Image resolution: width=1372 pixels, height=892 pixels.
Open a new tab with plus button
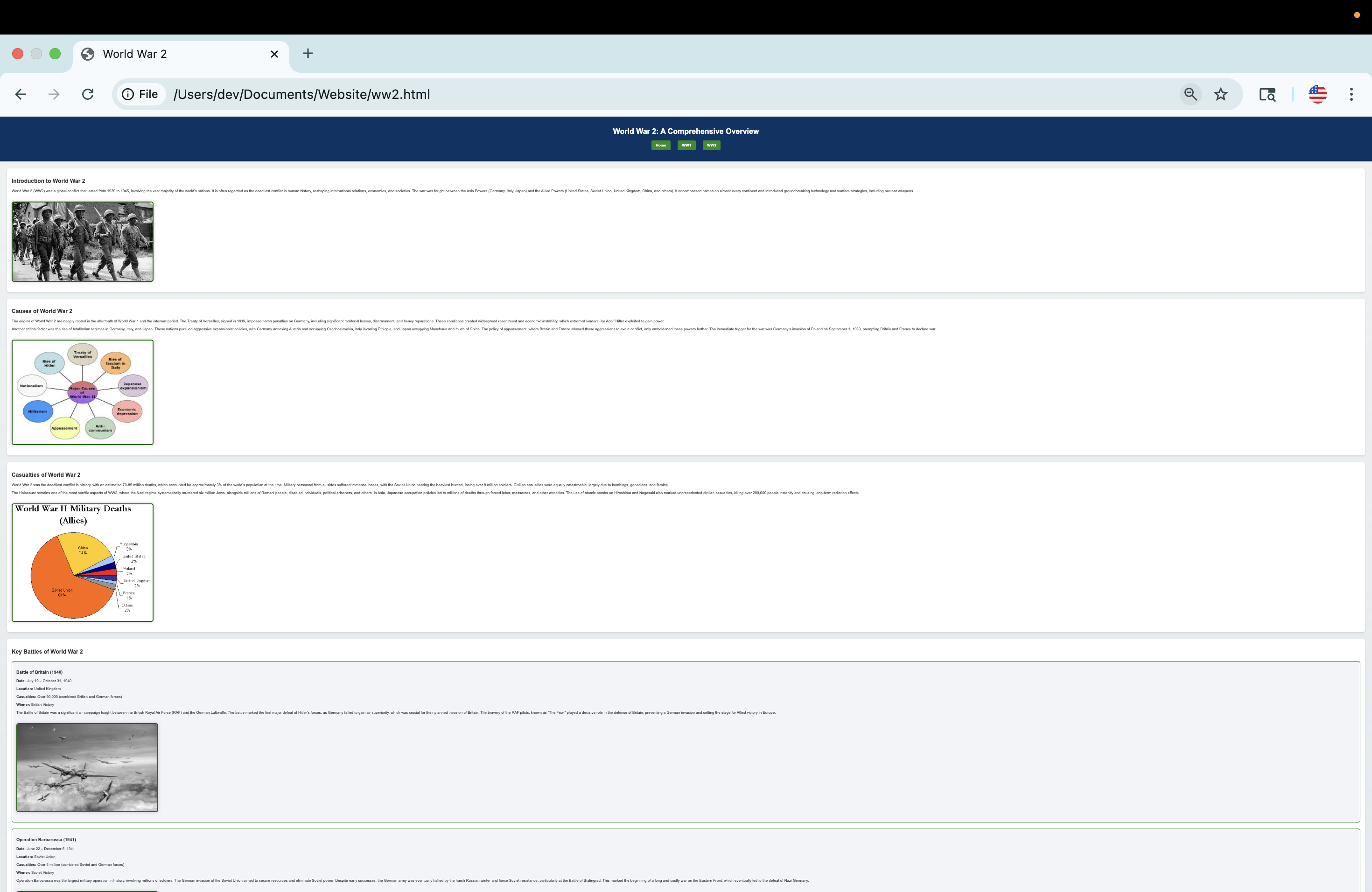[x=308, y=54]
